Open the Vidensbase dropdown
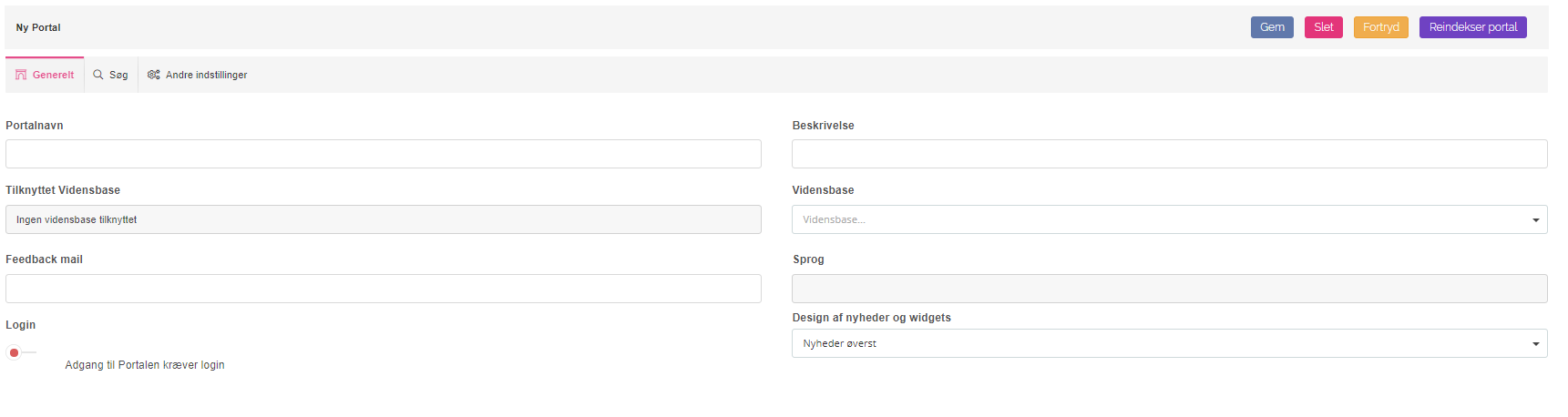 pos(1168,219)
